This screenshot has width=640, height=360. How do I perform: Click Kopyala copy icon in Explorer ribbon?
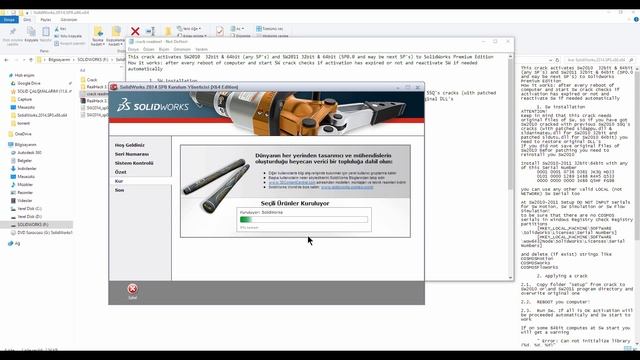pyautogui.click(x=31, y=32)
